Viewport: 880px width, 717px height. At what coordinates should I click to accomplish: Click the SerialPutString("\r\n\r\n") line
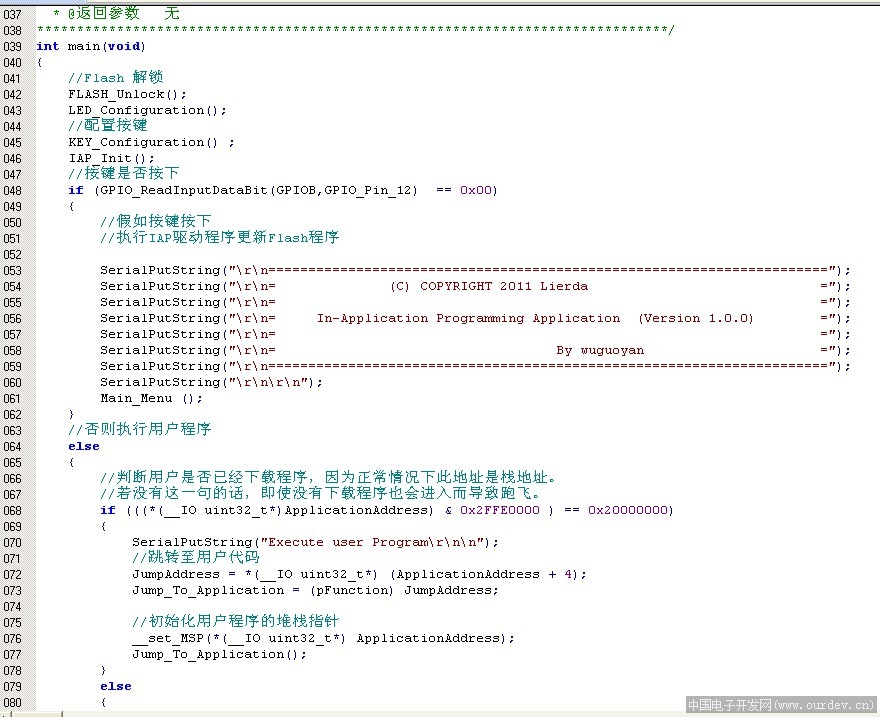click(212, 382)
